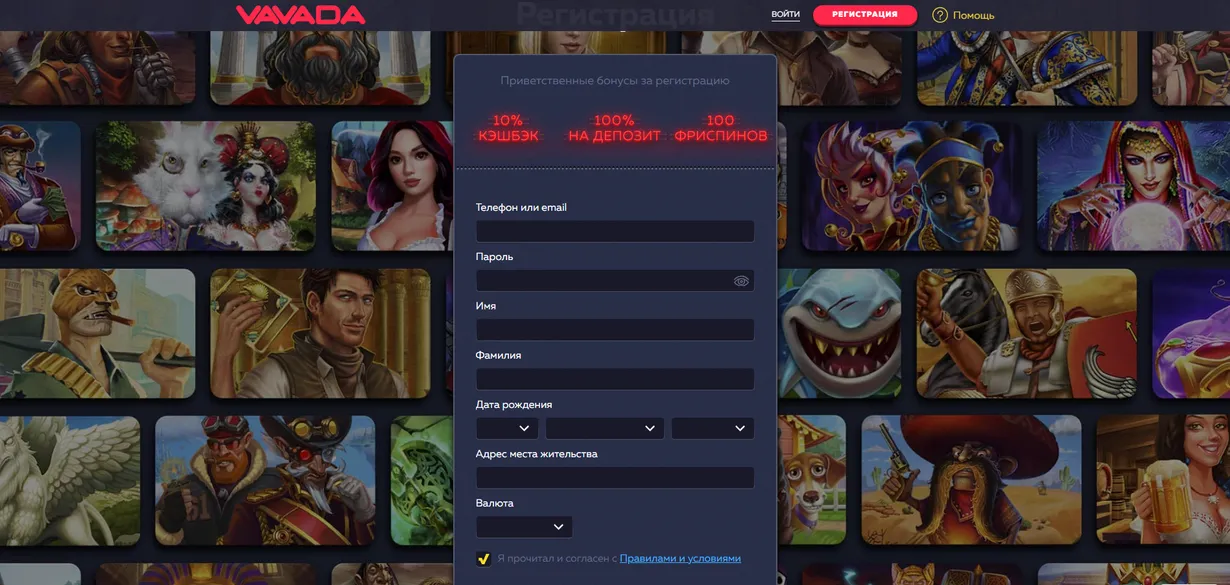Open the birth day dropdown
1230x585 pixels.
click(x=507, y=428)
